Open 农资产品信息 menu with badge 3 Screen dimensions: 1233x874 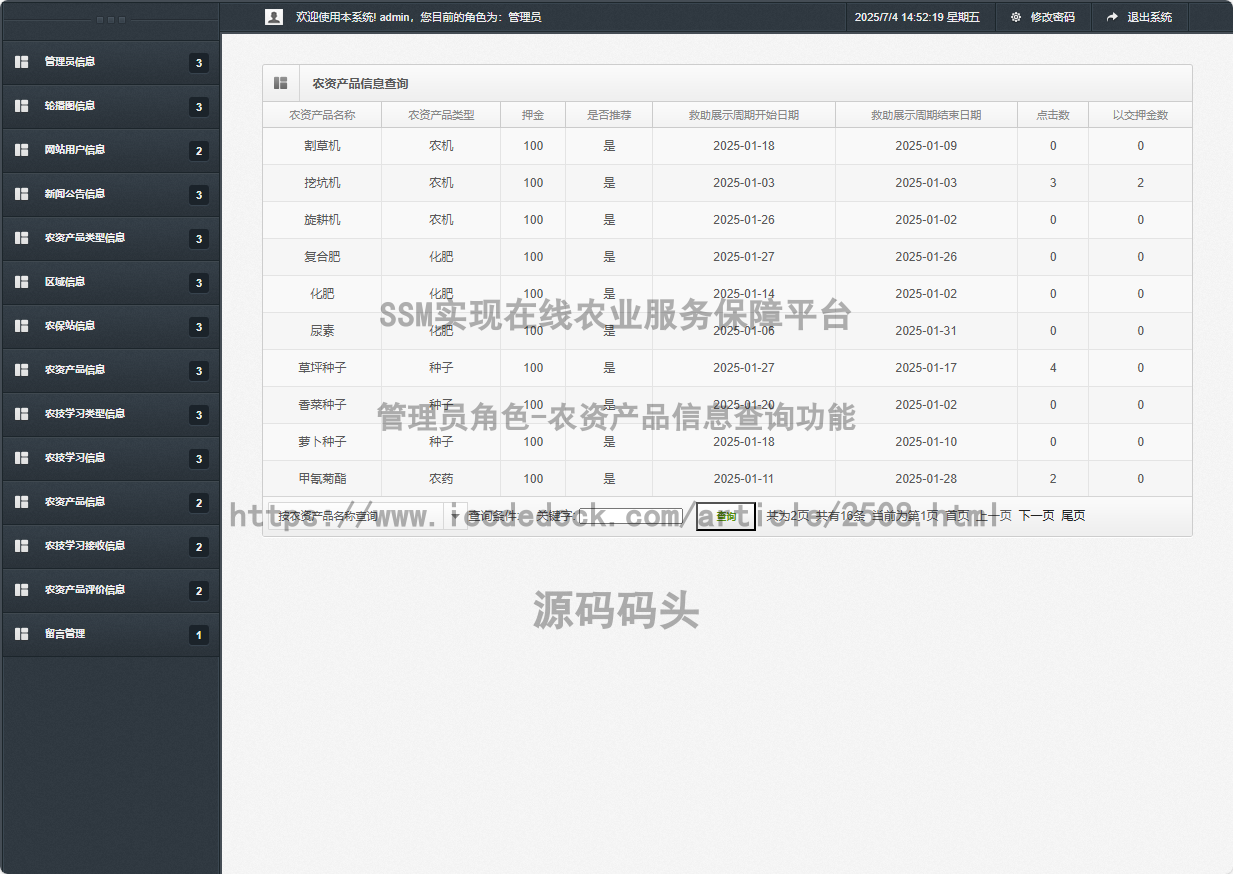pos(110,370)
